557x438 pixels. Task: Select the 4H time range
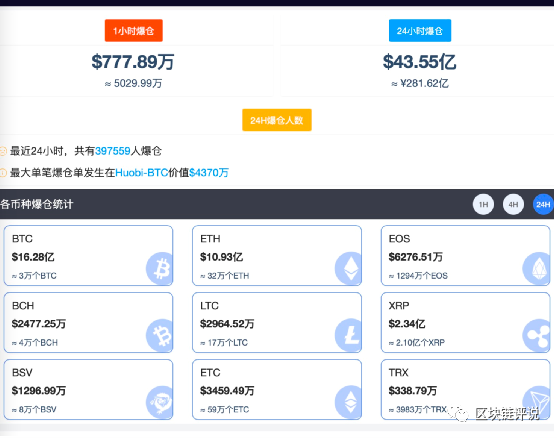pyautogui.click(x=513, y=205)
